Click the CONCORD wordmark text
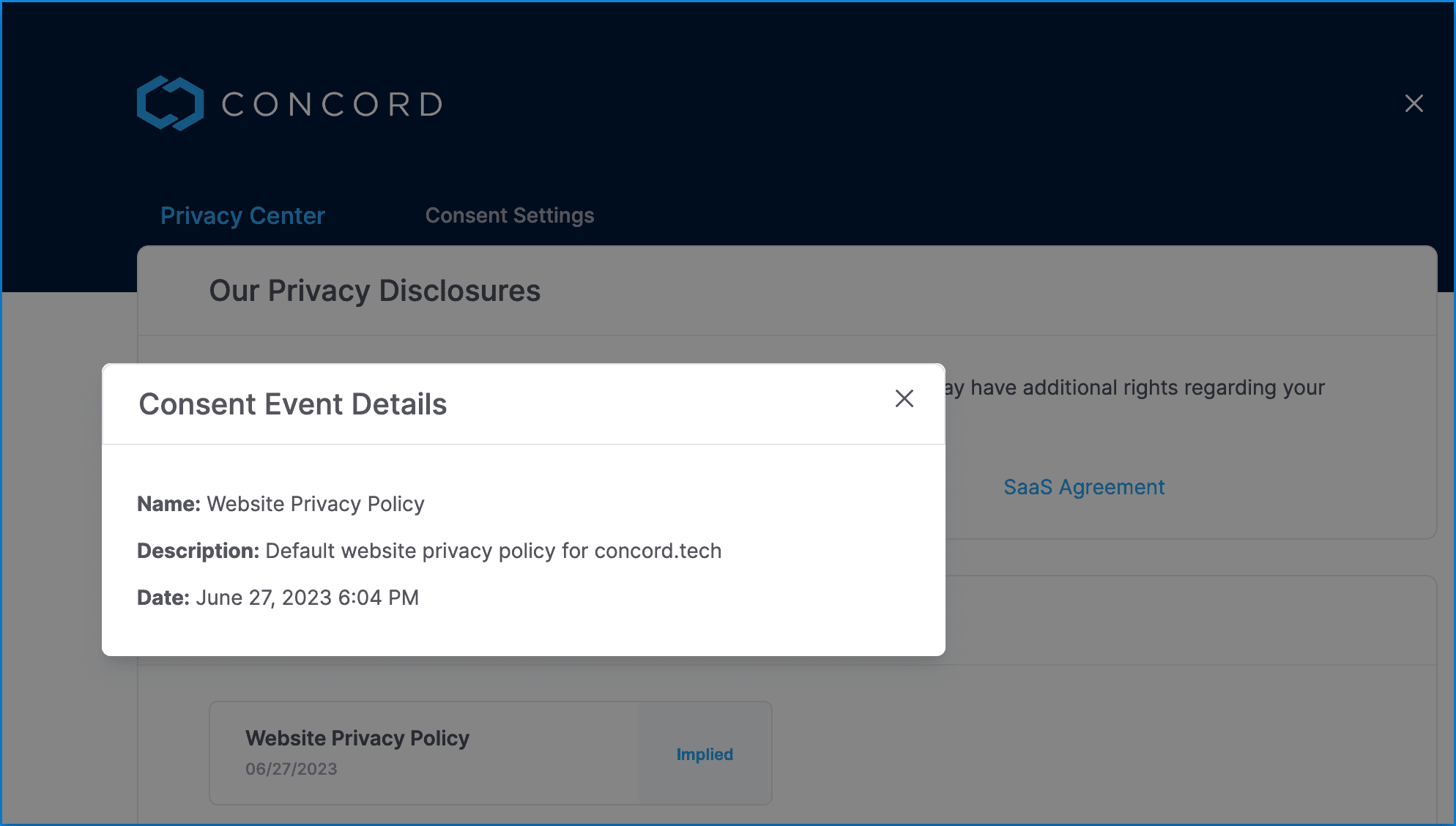 click(x=333, y=104)
